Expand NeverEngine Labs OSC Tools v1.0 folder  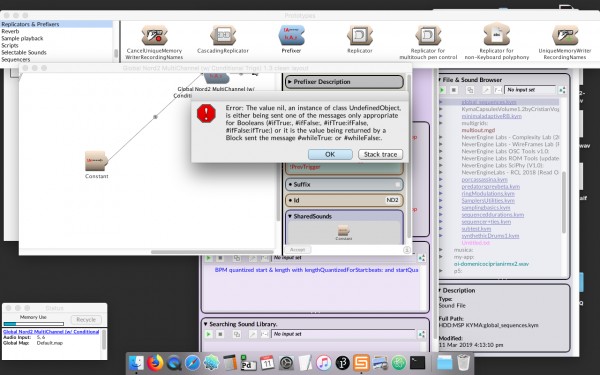(440, 151)
